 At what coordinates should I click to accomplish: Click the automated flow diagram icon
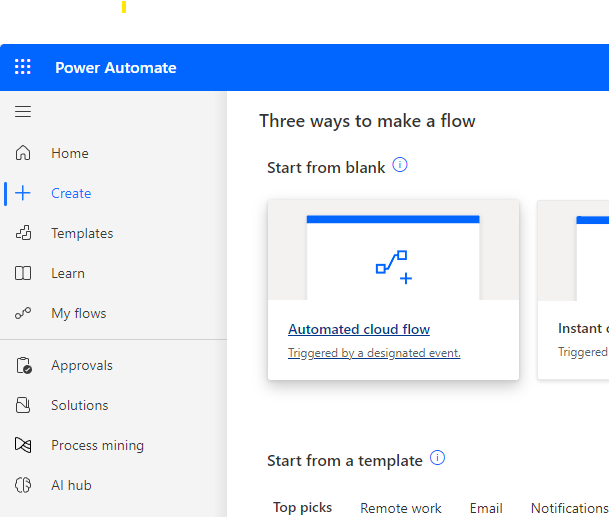click(394, 267)
